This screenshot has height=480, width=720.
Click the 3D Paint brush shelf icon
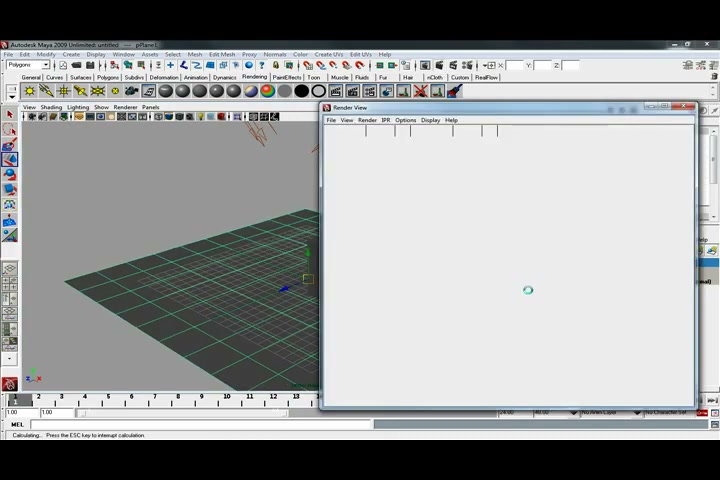pyautogui.click(x=455, y=91)
